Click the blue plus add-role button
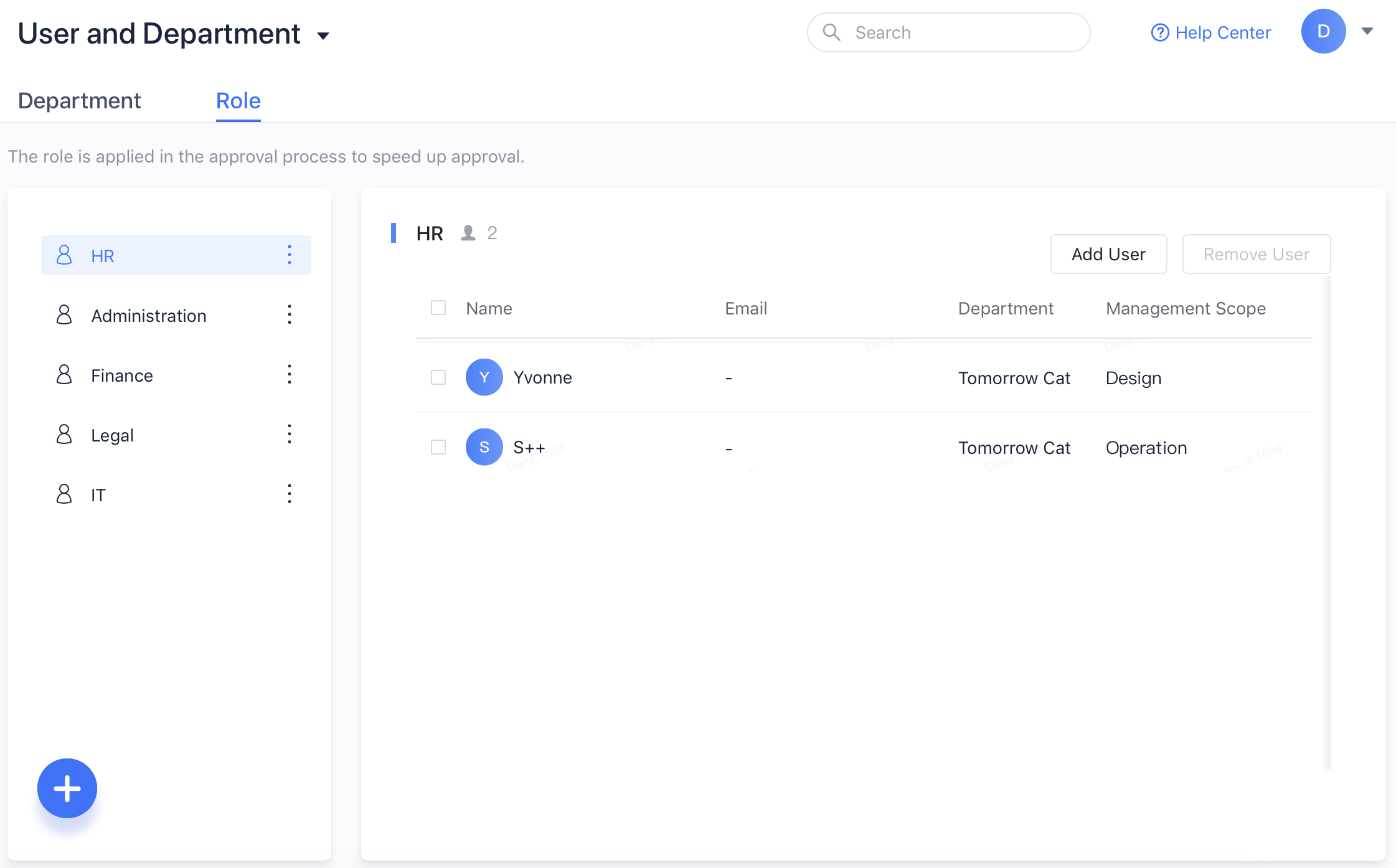This screenshot has width=1396, height=868. tap(67, 788)
